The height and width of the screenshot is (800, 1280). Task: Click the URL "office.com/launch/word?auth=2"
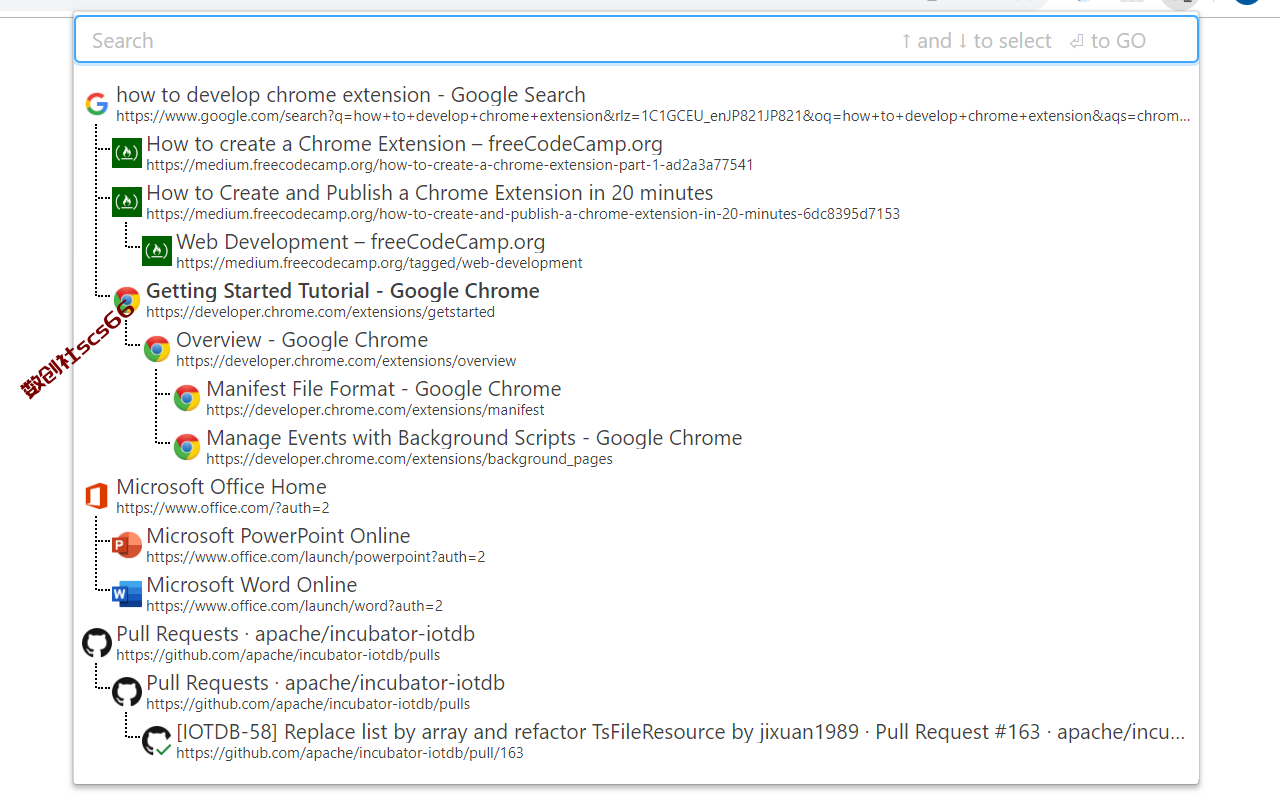point(294,606)
